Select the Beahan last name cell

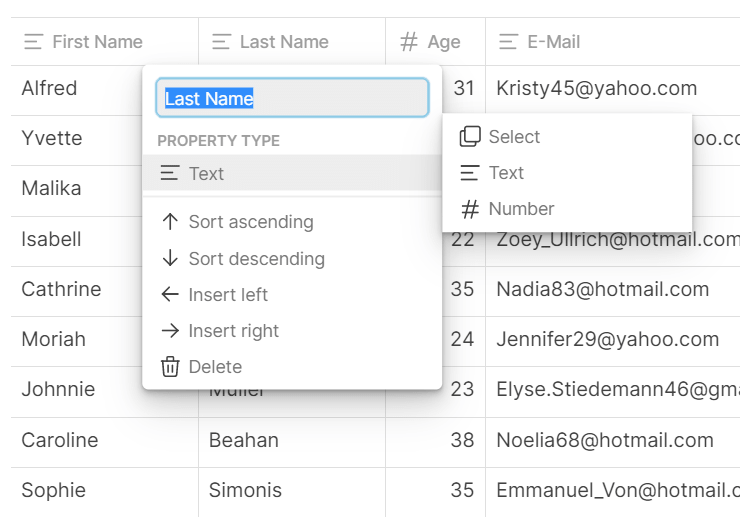244,440
